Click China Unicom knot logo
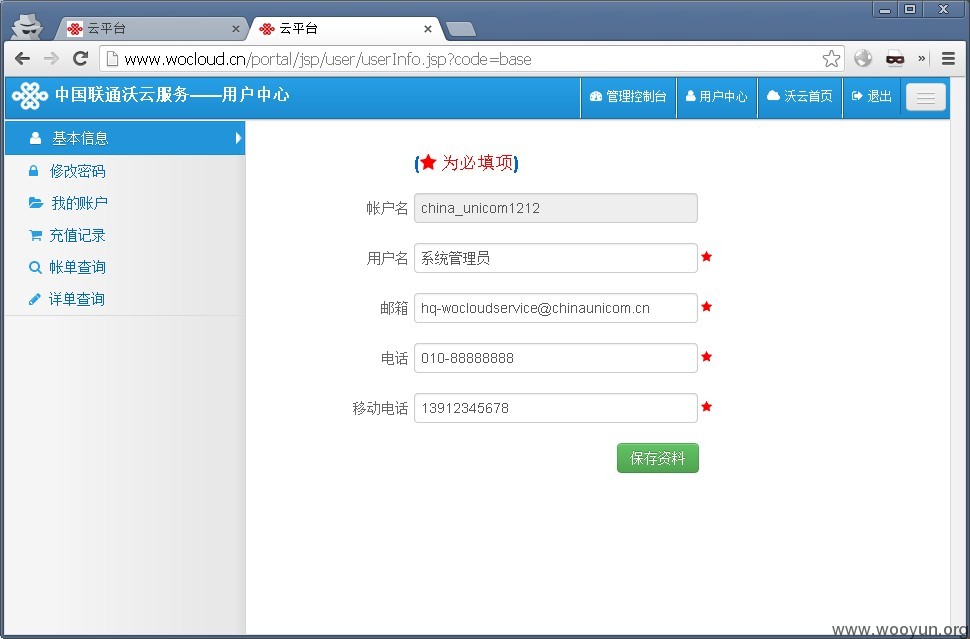Image resolution: width=970 pixels, height=639 pixels. point(30,96)
